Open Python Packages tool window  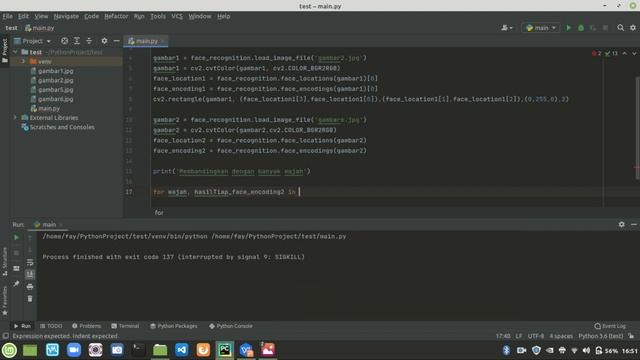pos(173,326)
